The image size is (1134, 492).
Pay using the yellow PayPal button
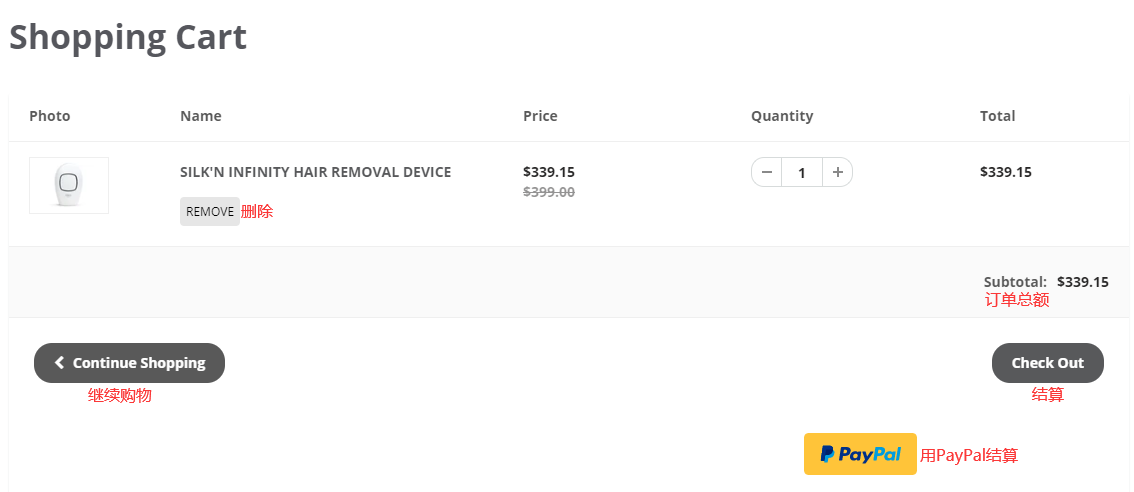[860, 454]
